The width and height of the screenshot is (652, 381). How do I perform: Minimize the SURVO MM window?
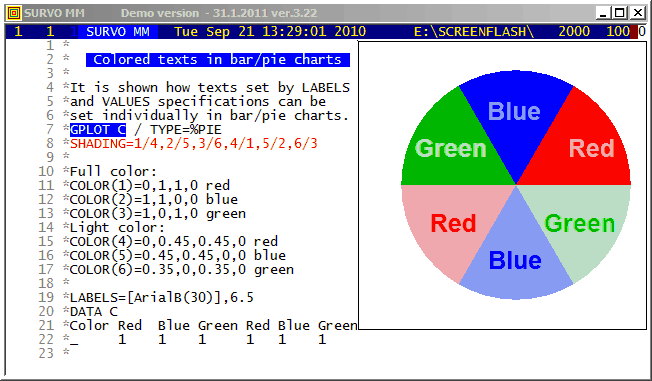click(x=603, y=13)
